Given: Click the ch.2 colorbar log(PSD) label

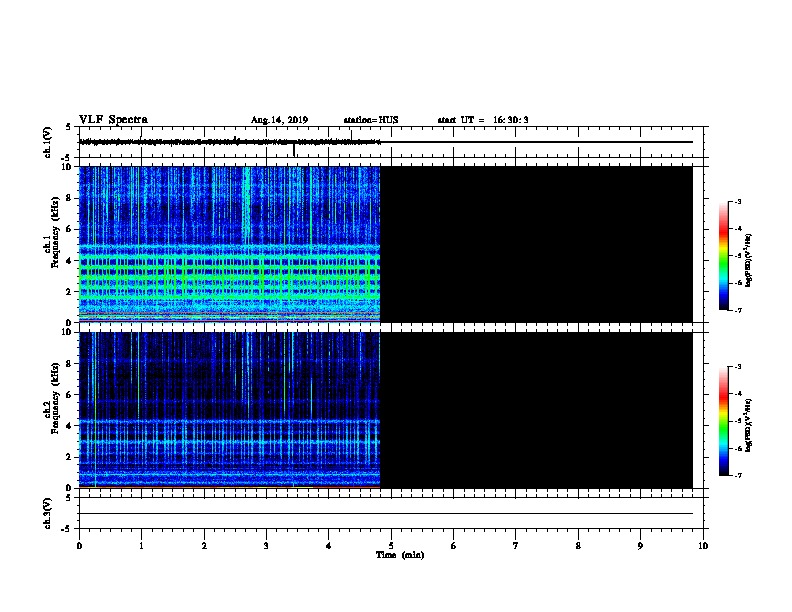Looking at the screenshot, I should click(x=748, y=425).
